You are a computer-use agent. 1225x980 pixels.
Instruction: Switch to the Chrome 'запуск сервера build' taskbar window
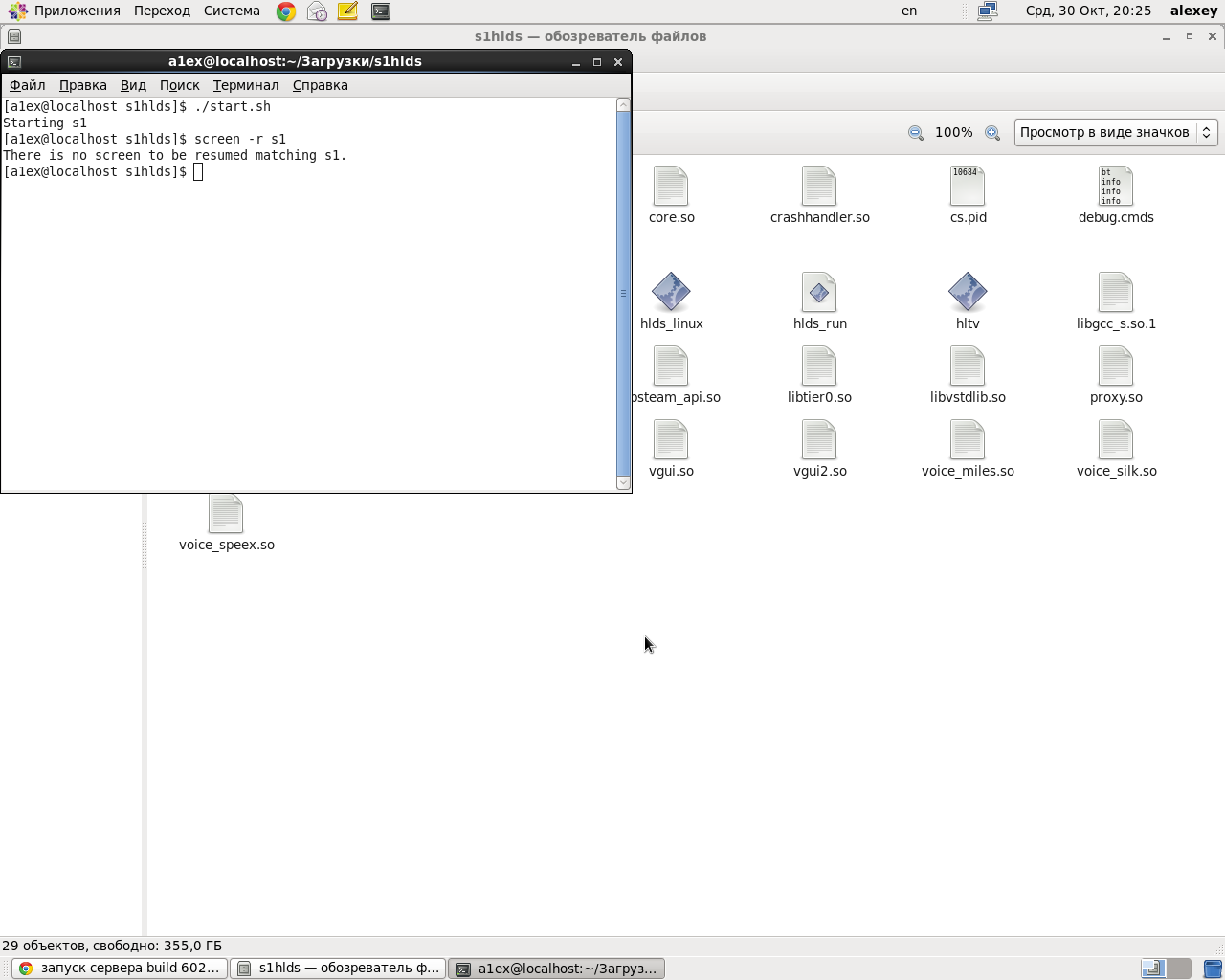121,969
